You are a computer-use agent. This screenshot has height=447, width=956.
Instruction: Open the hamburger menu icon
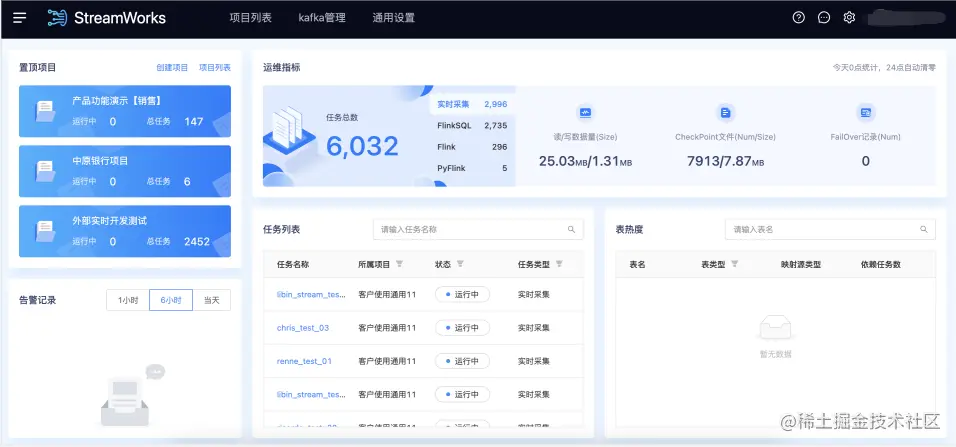coord(20,18)
